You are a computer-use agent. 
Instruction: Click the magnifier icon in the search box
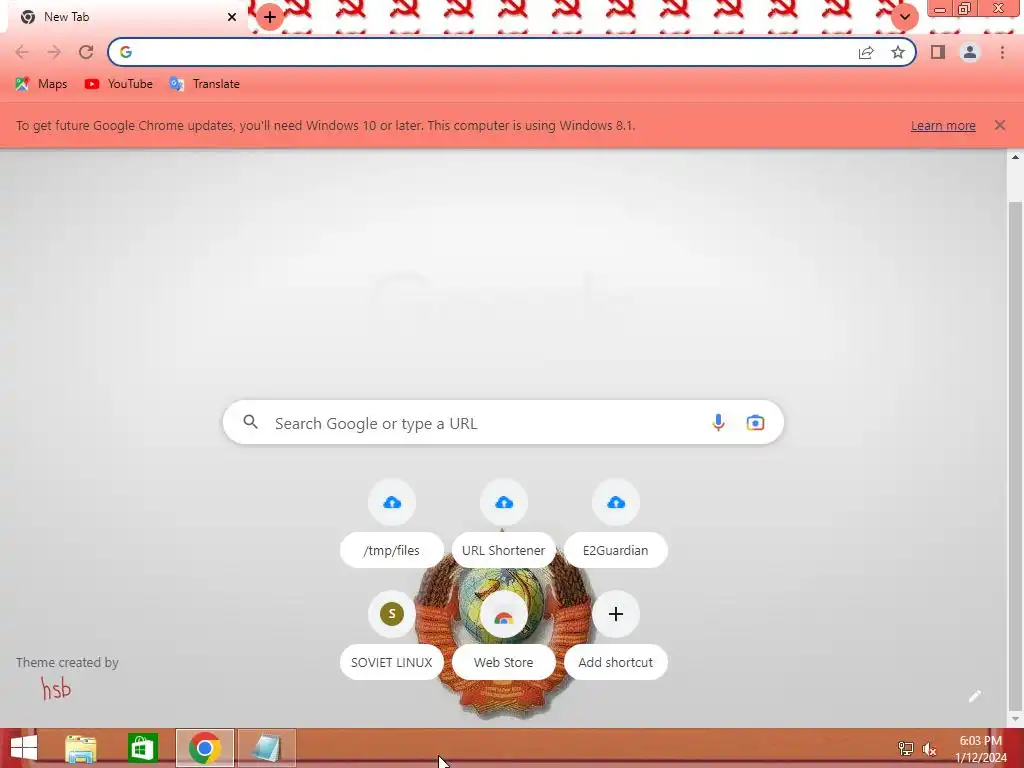pos(251,422)
